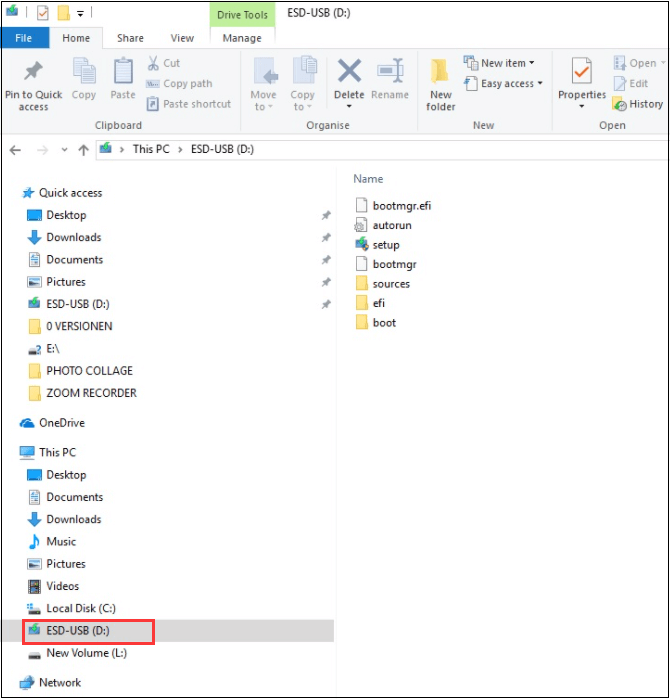Image resolution: width=670 pixels, height=699 pixels.
Task: Expand the Delete dropdown arrow
Action: (349, 106)
